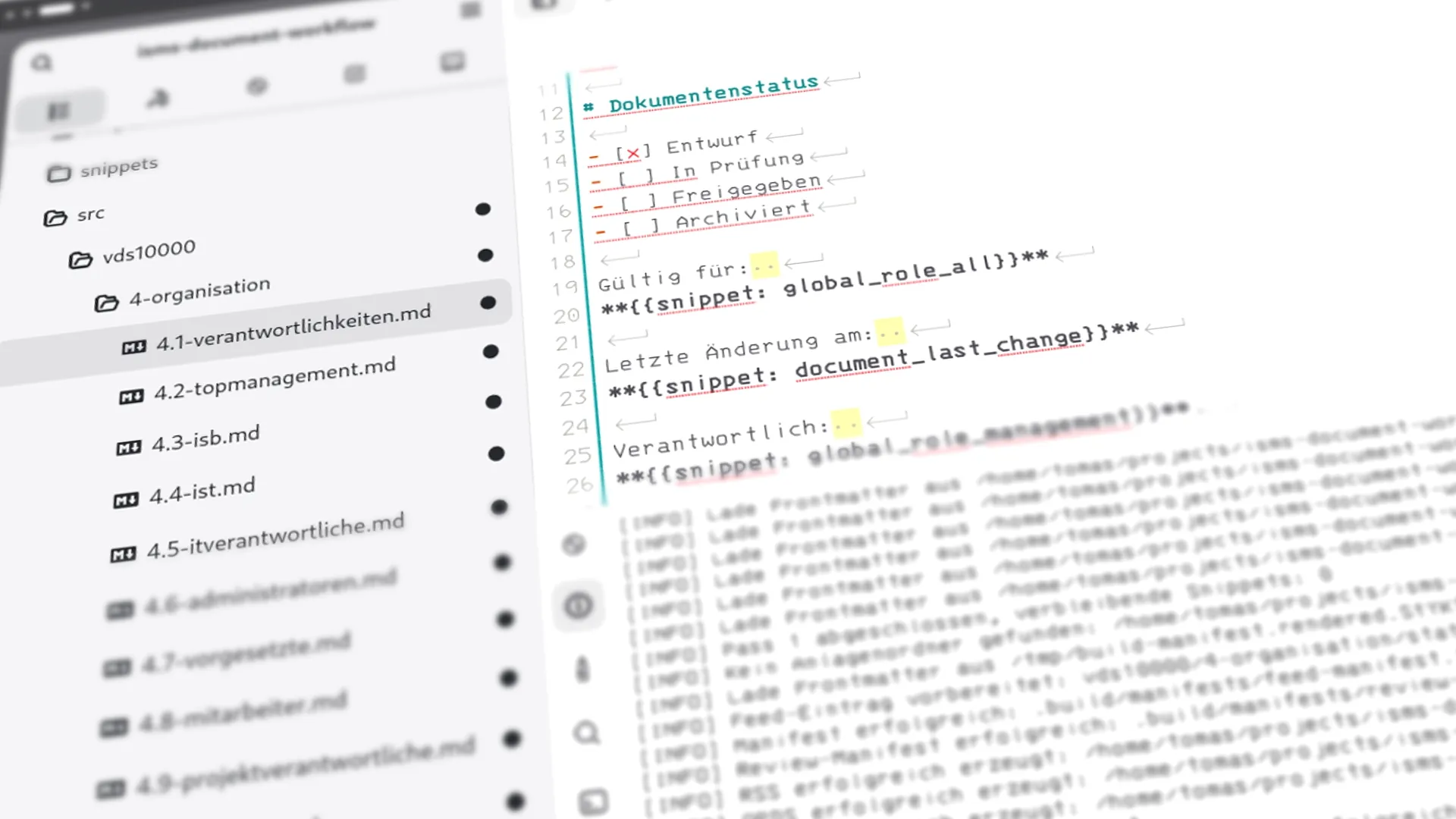Open the circular third sidebar panel icon
The width and height of the screenshot is (1456, 819).
[x=257, y=86]
